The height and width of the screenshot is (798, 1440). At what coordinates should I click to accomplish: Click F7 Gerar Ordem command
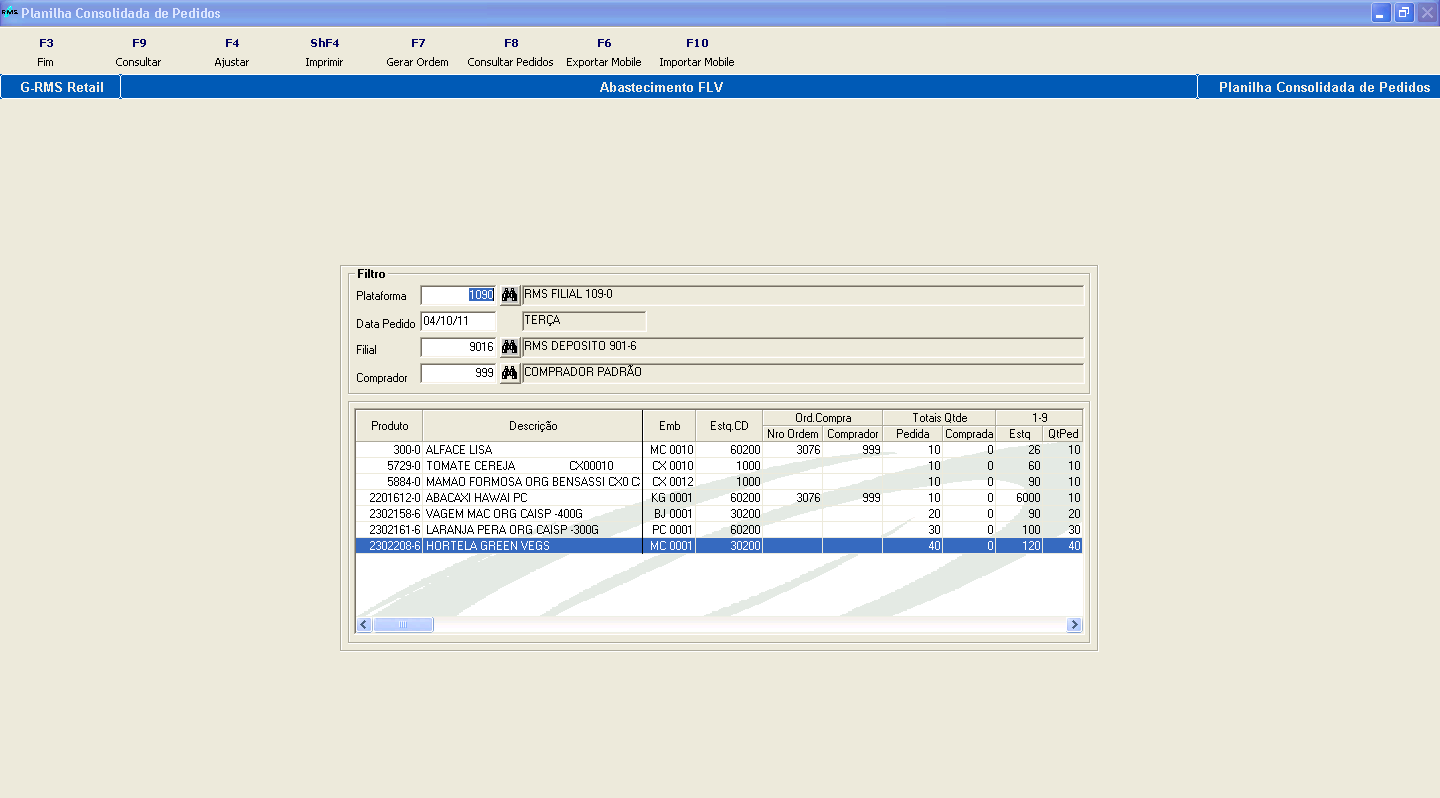point(417,53)
